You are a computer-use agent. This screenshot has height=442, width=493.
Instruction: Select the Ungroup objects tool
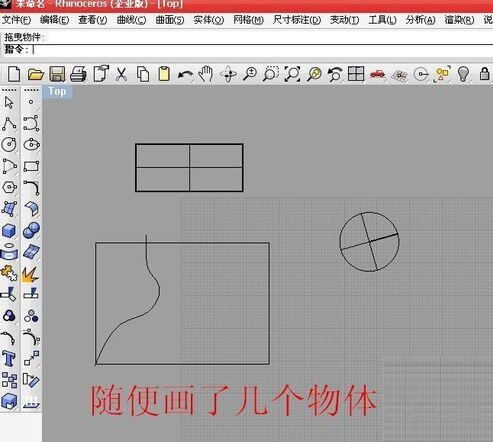31,316
